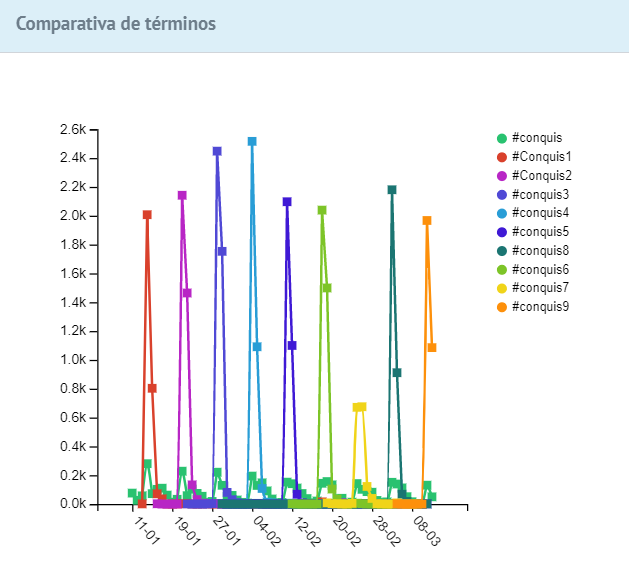The image size is (629, 586).
Task: Select the teal #conquis8 peak data point
Action: 392,190
